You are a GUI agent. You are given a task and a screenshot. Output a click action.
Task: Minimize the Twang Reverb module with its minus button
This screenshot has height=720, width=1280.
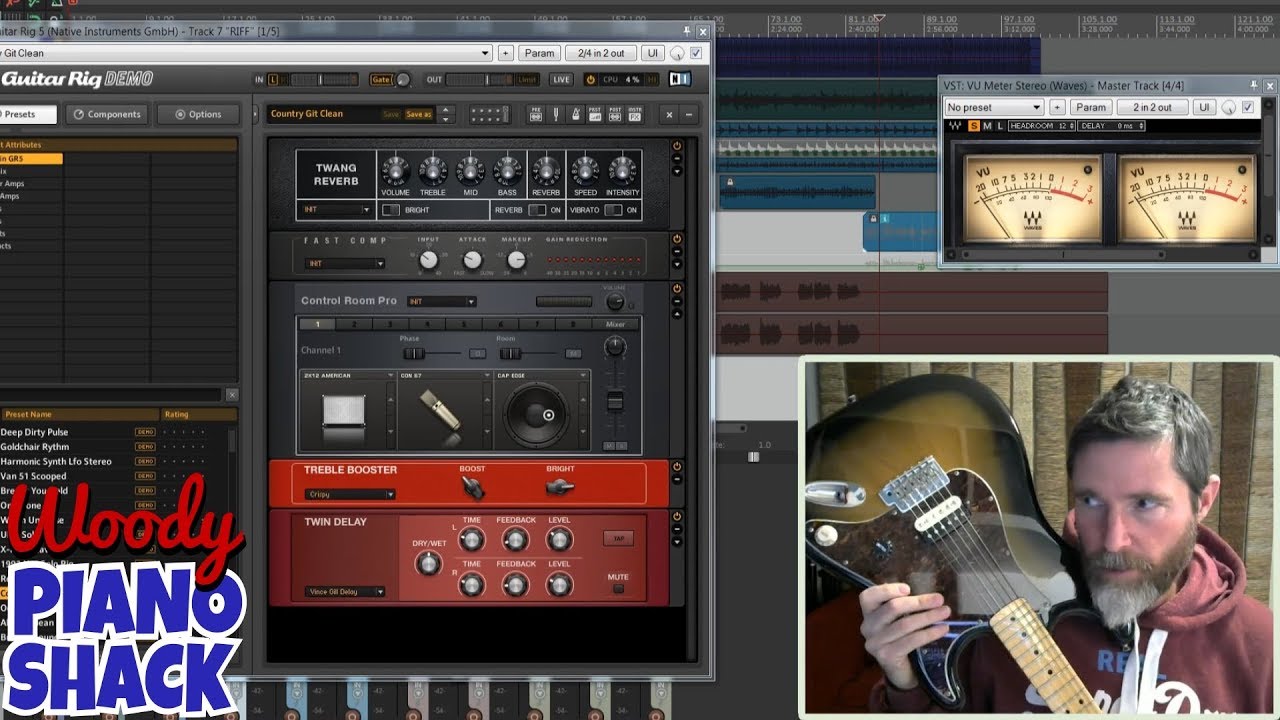[677, 160]
